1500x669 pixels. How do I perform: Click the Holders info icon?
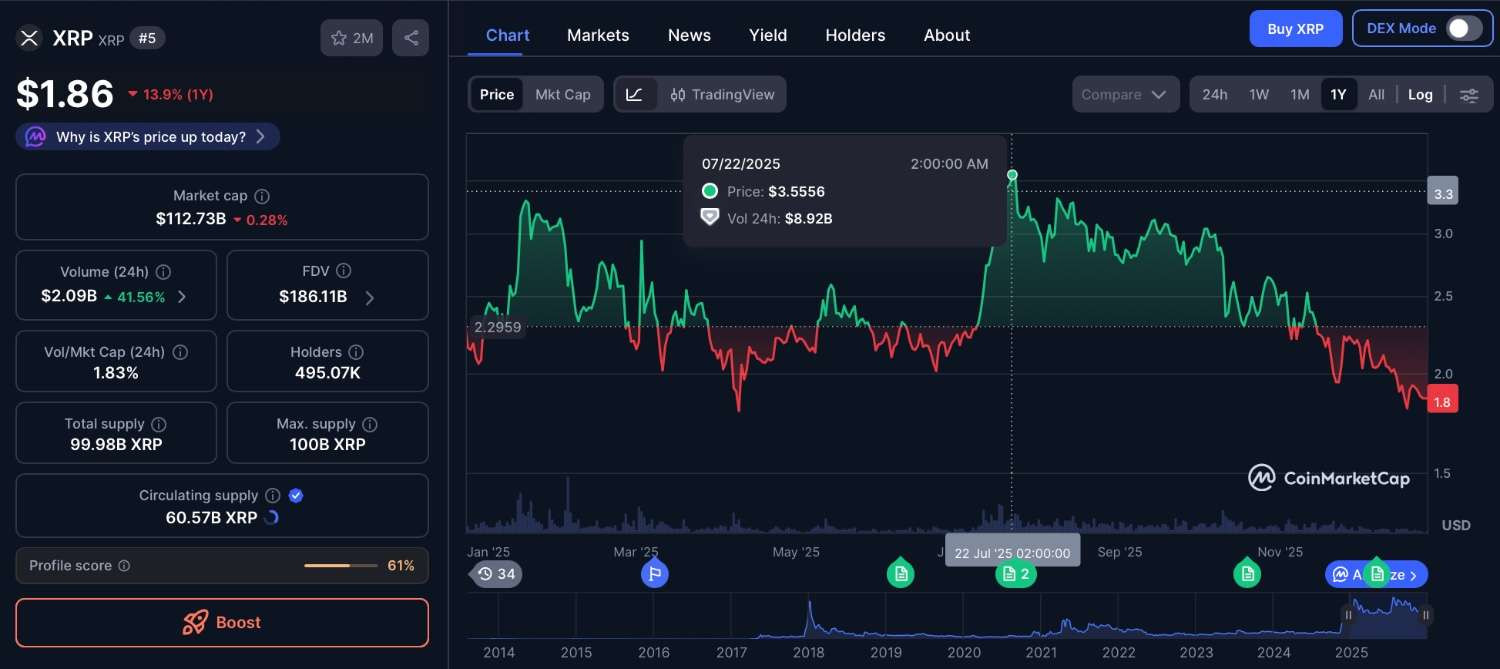pyautogui.click(x=356, y=352)
